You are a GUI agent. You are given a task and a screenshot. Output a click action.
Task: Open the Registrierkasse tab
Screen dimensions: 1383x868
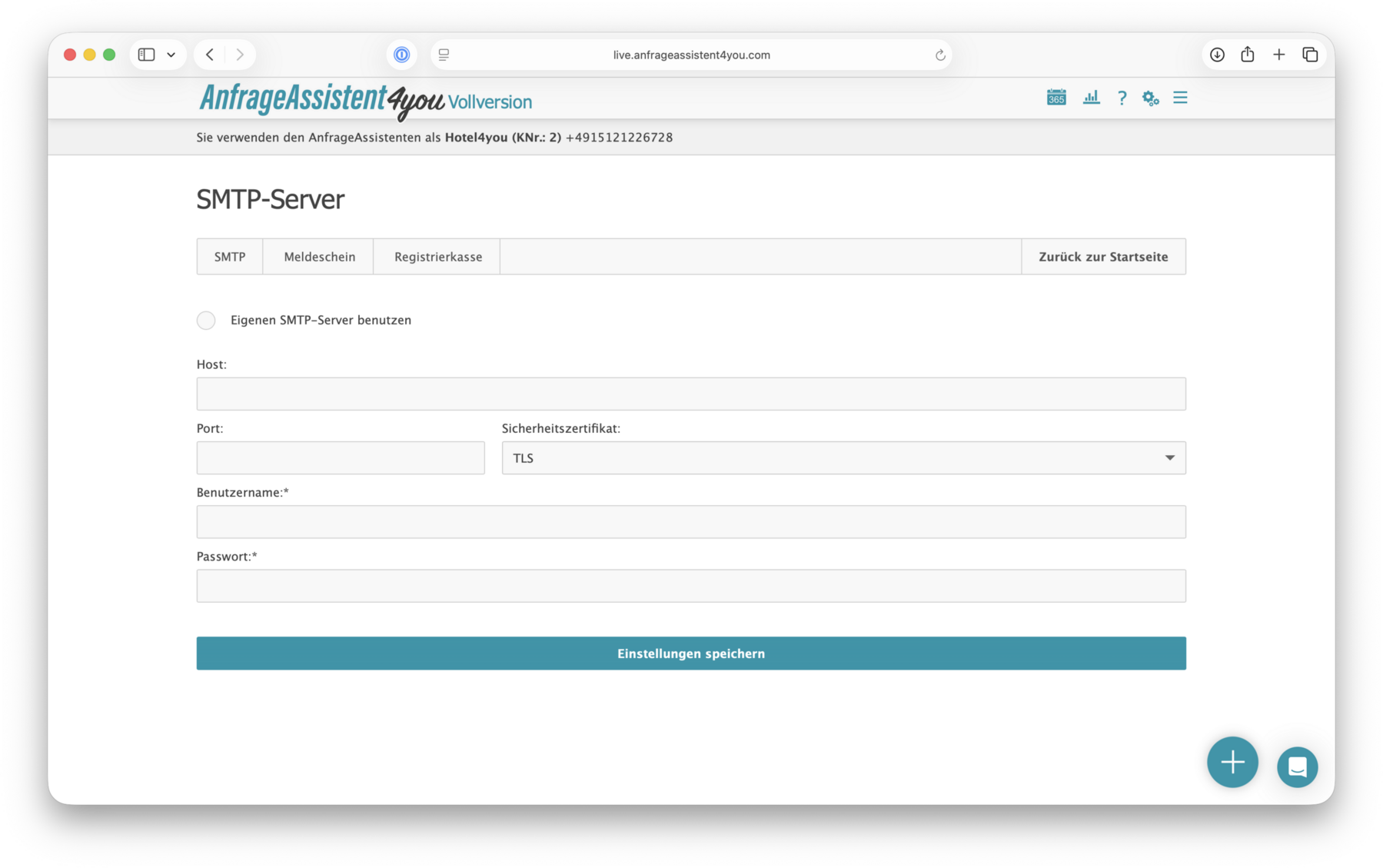point(436,256)
